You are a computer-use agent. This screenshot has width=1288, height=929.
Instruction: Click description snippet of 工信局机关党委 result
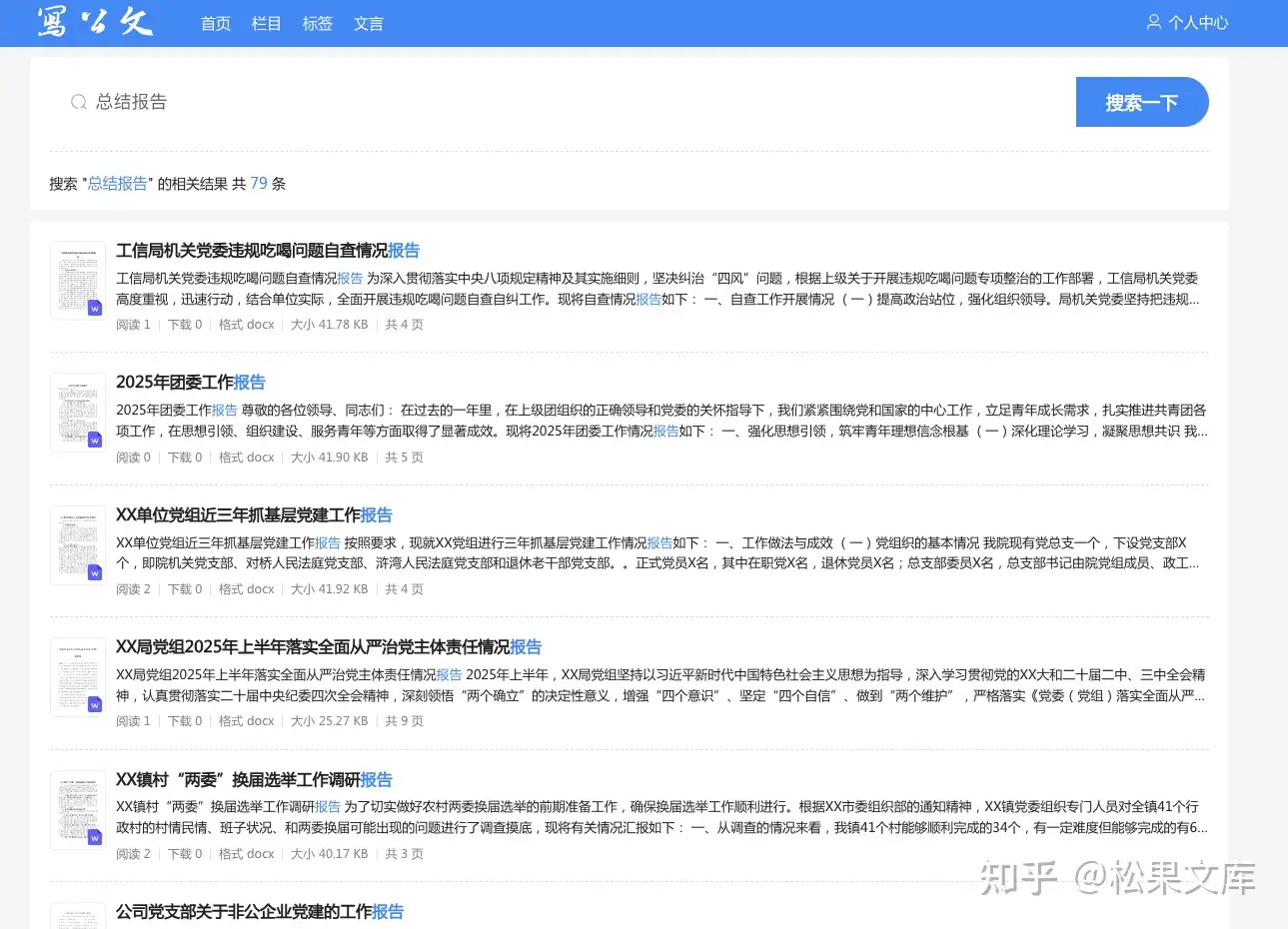coord(658,289)
